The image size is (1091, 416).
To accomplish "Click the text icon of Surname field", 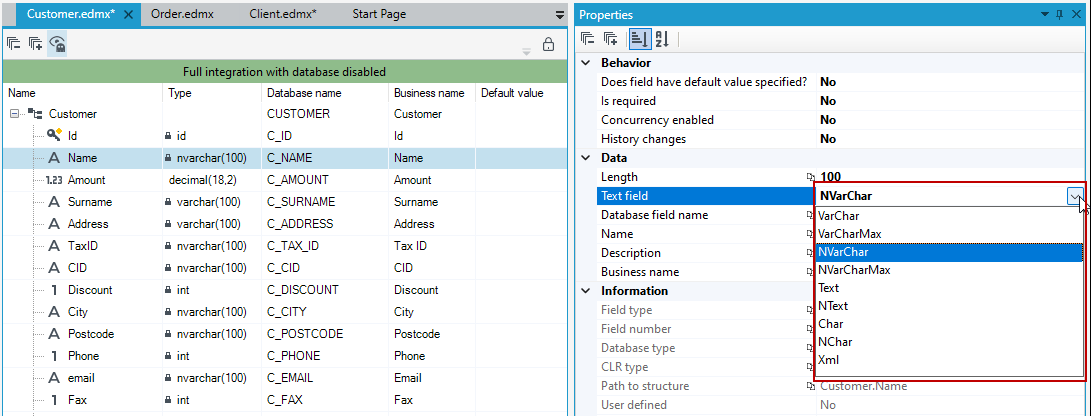I will (54, 202).
